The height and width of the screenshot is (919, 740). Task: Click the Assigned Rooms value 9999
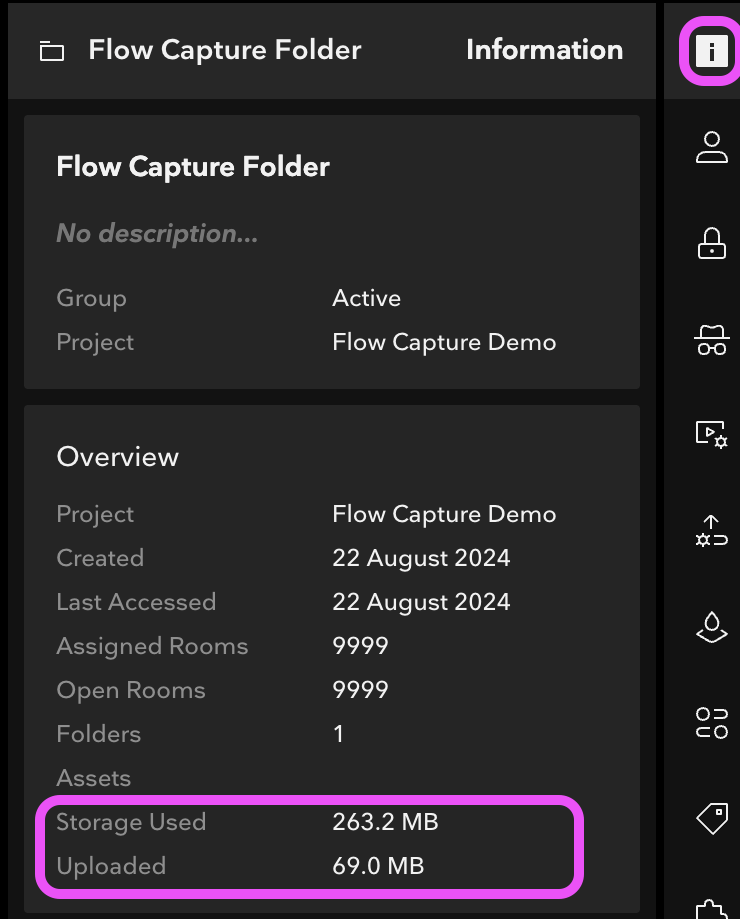[x=360, y=646]
